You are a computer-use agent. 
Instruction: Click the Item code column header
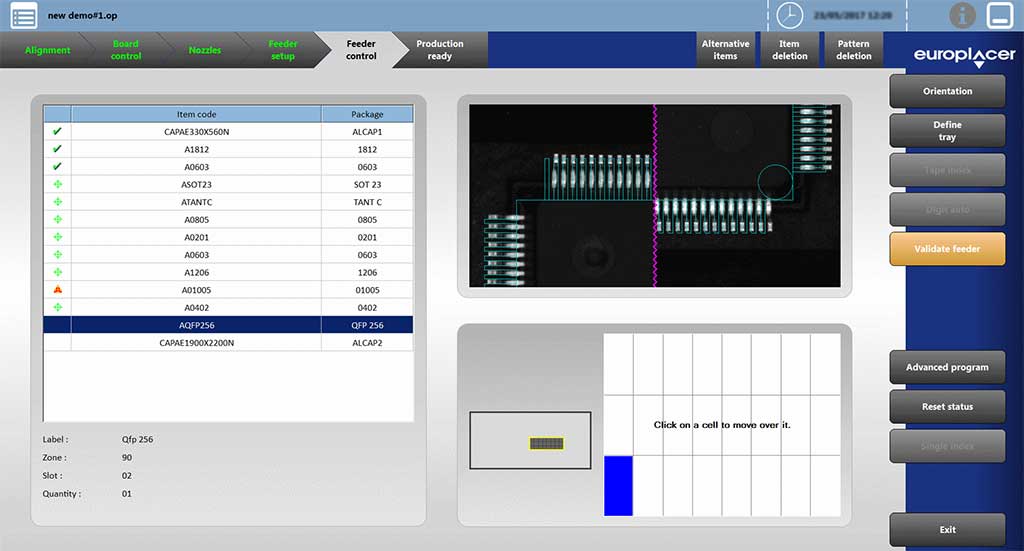pyautogui.click(x=196, y=114)
